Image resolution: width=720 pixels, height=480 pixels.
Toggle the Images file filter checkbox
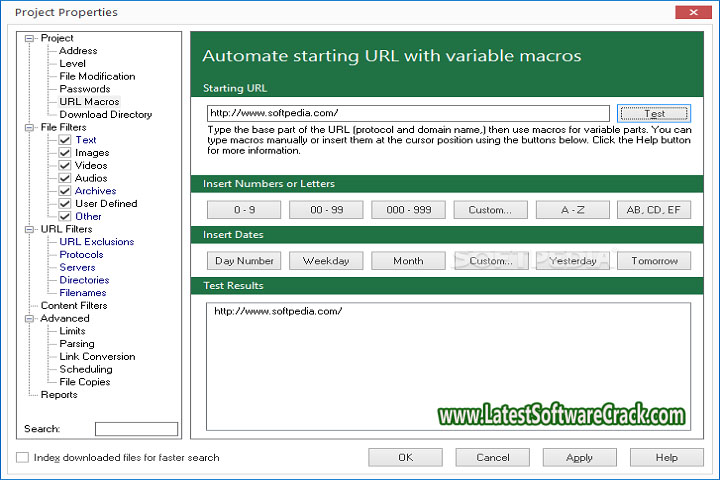coord(65,153)
